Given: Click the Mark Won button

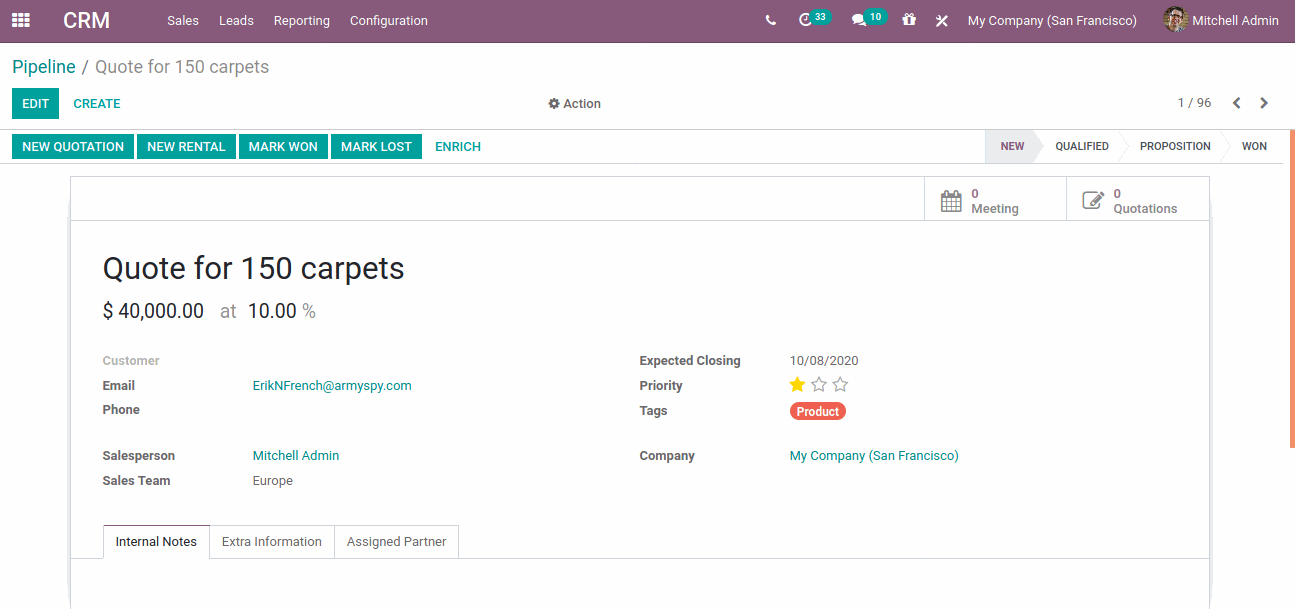Looking at the screenshot, I should coord(283,146).
